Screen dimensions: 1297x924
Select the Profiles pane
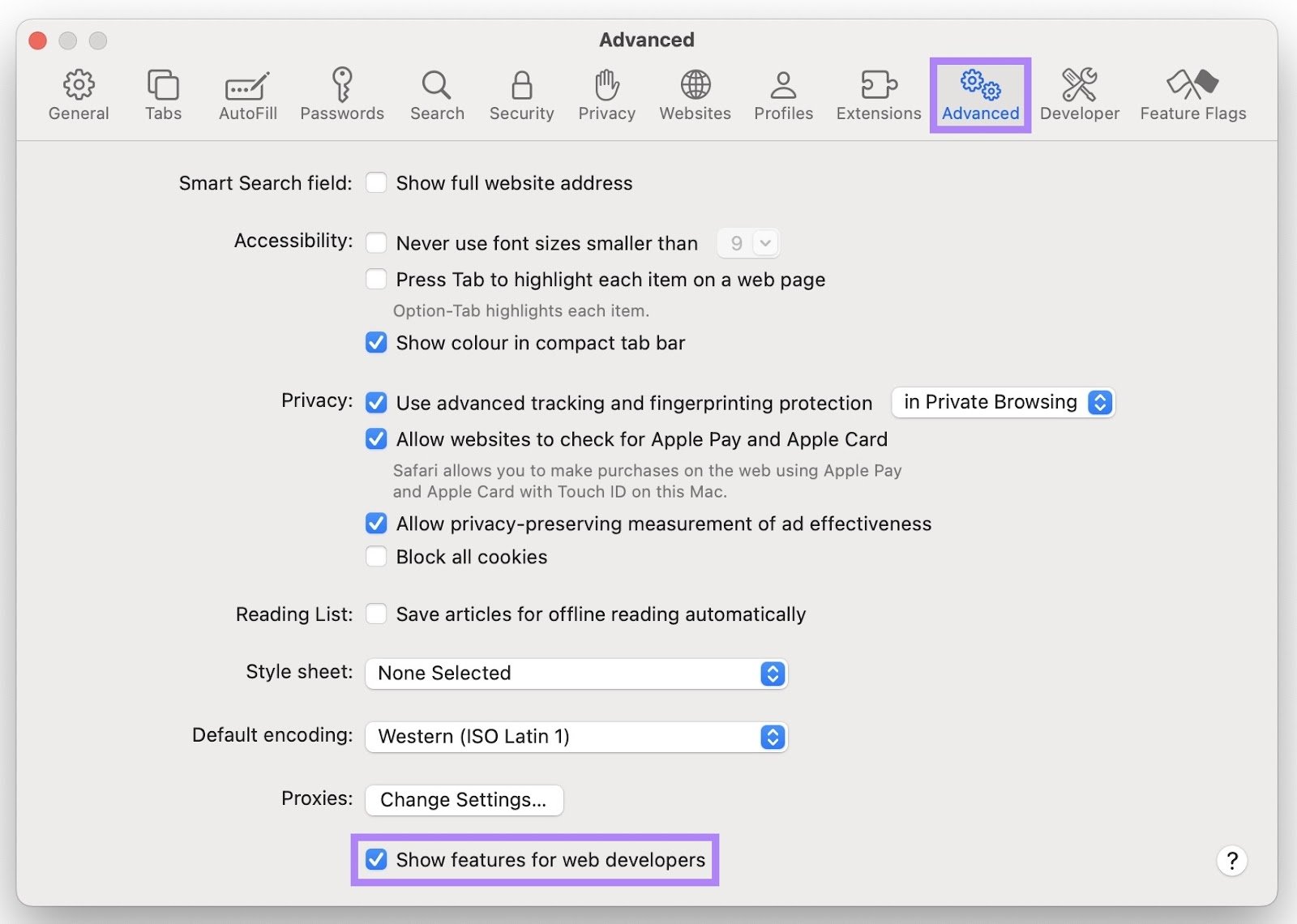point(781,95)
